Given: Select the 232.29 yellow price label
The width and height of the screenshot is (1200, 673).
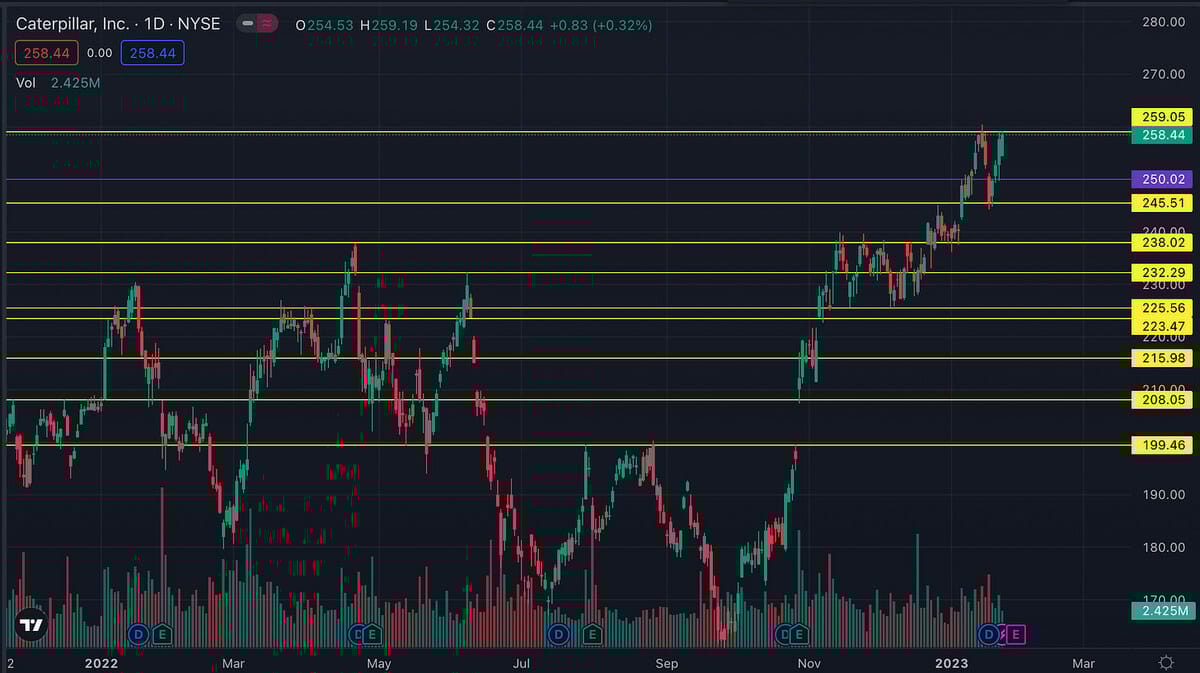Looking at the screenshot, I should [1161, 272].
